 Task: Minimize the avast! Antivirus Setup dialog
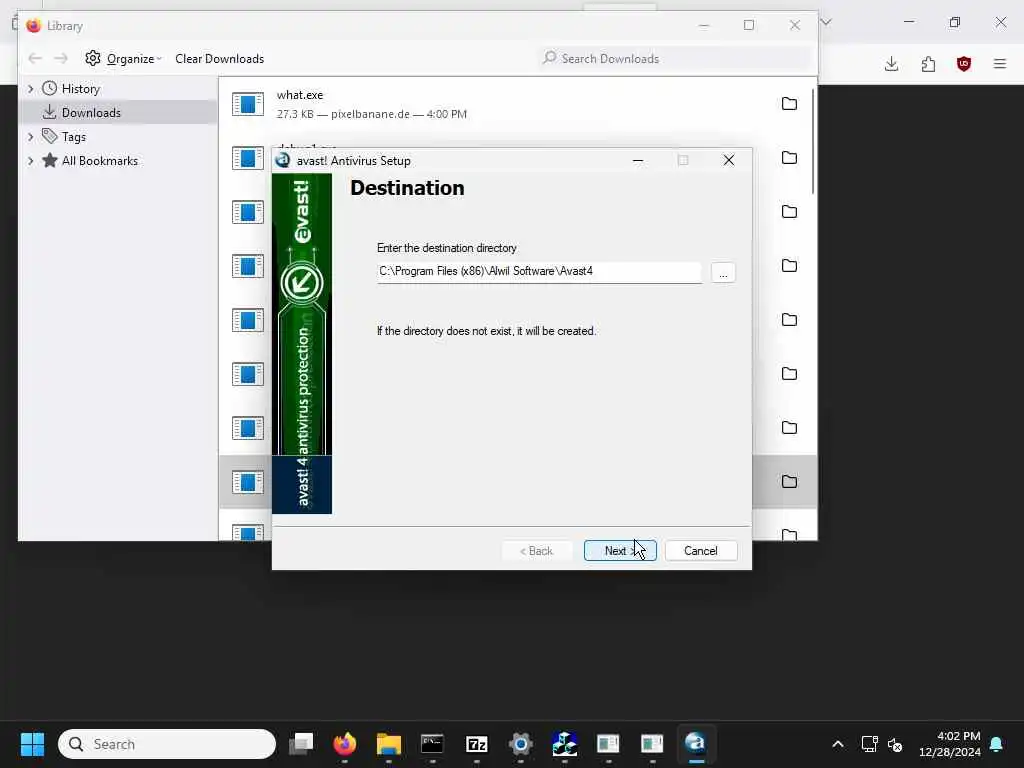click(x=638, y=160)
